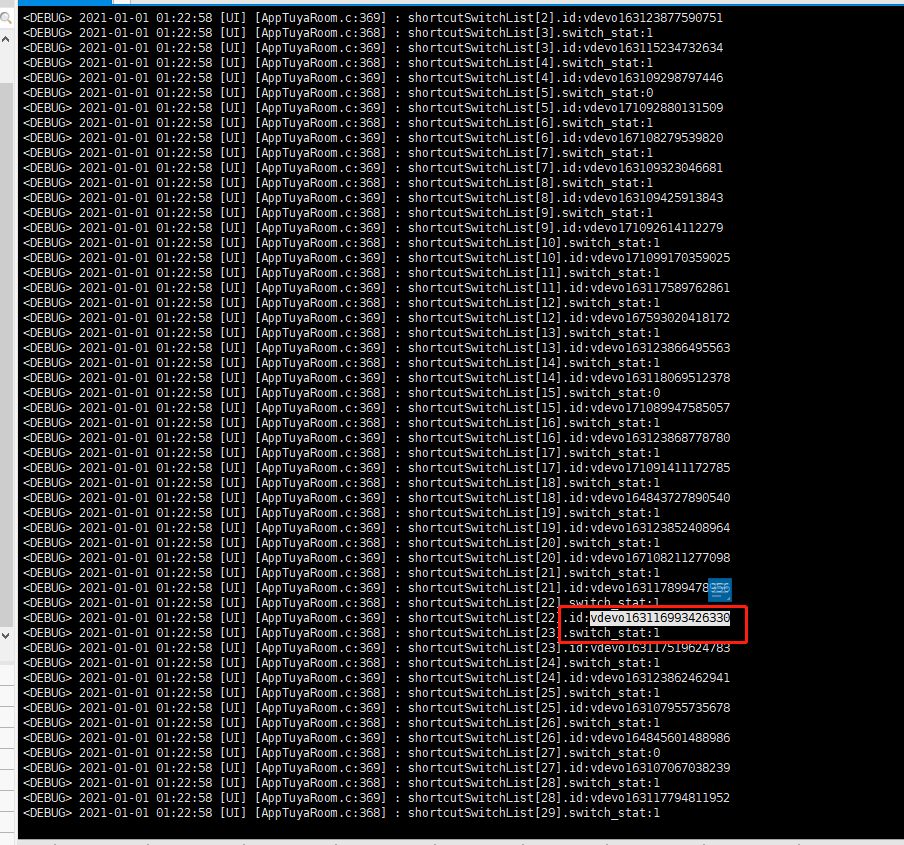The width and height of the screenshot is (904, 845).
Task: Select the blue active tab above the log
Action: tap(65, 2)
